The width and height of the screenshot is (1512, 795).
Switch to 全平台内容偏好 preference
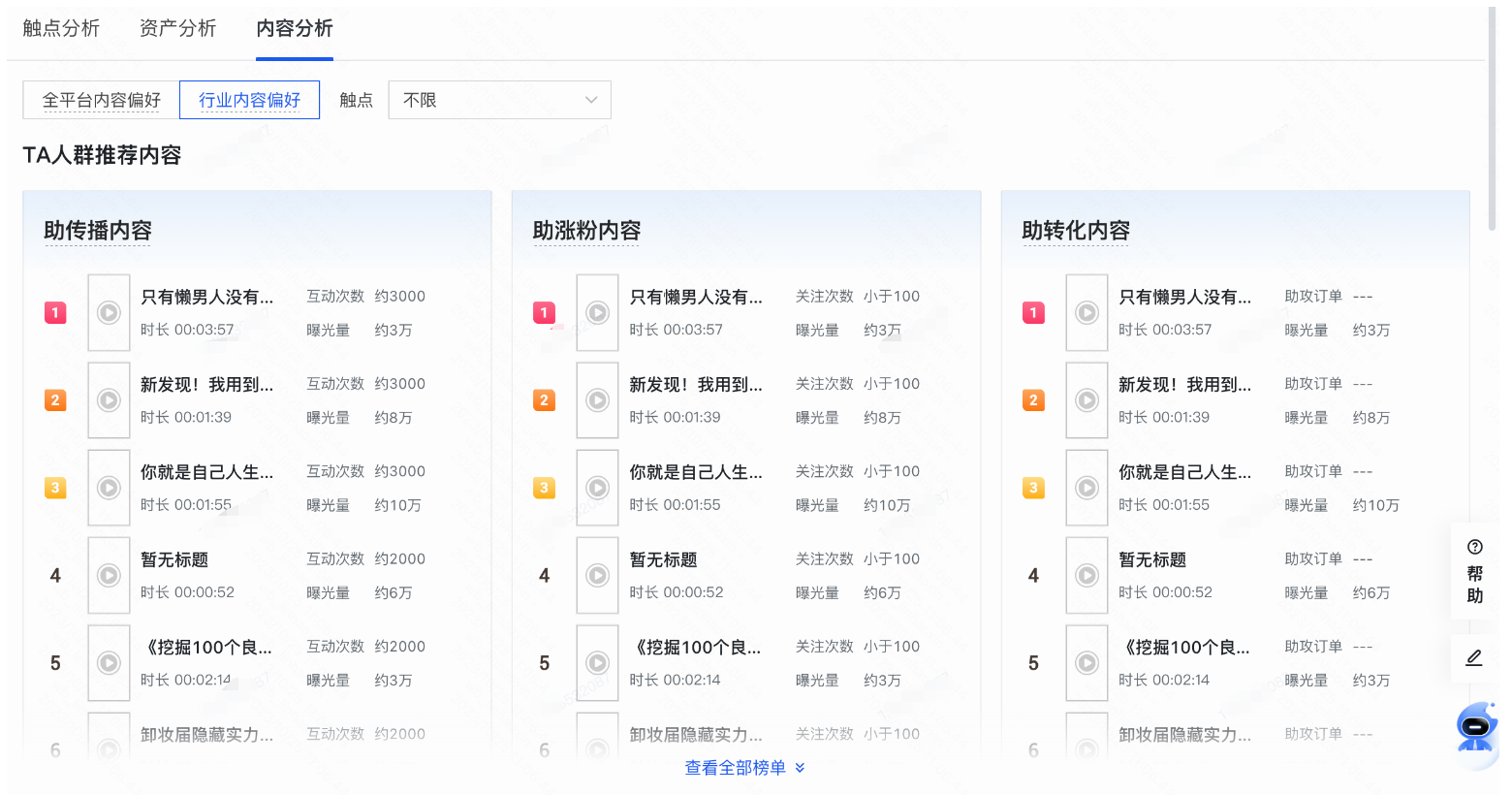click(99, 100)
